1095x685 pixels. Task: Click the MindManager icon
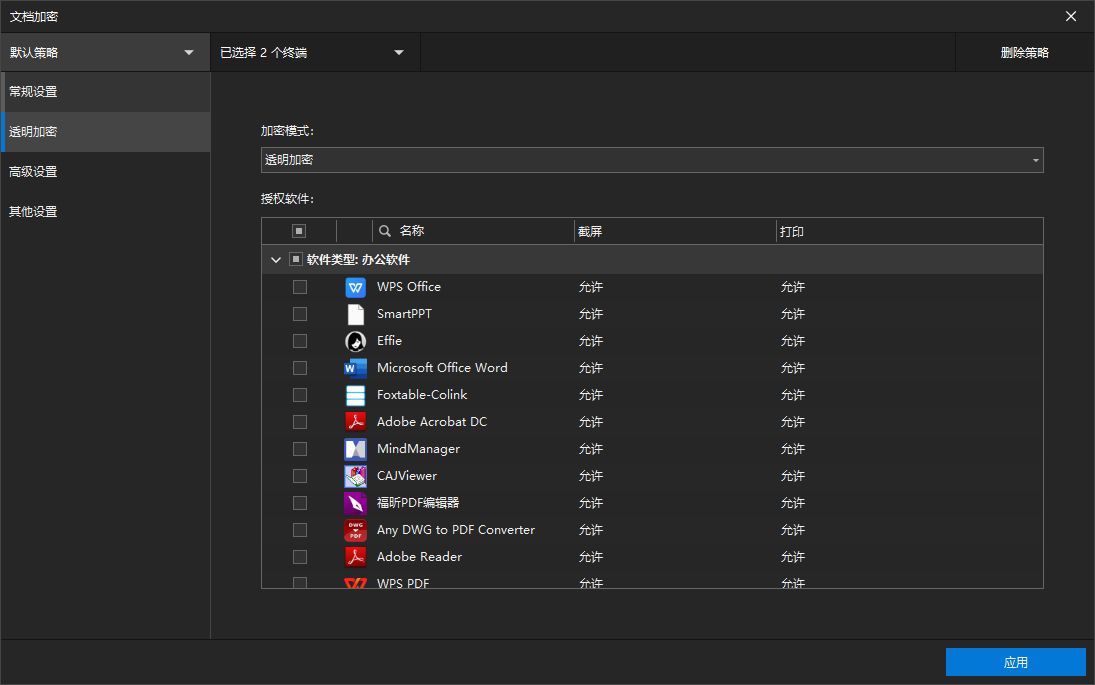click(x=355, y=449)
